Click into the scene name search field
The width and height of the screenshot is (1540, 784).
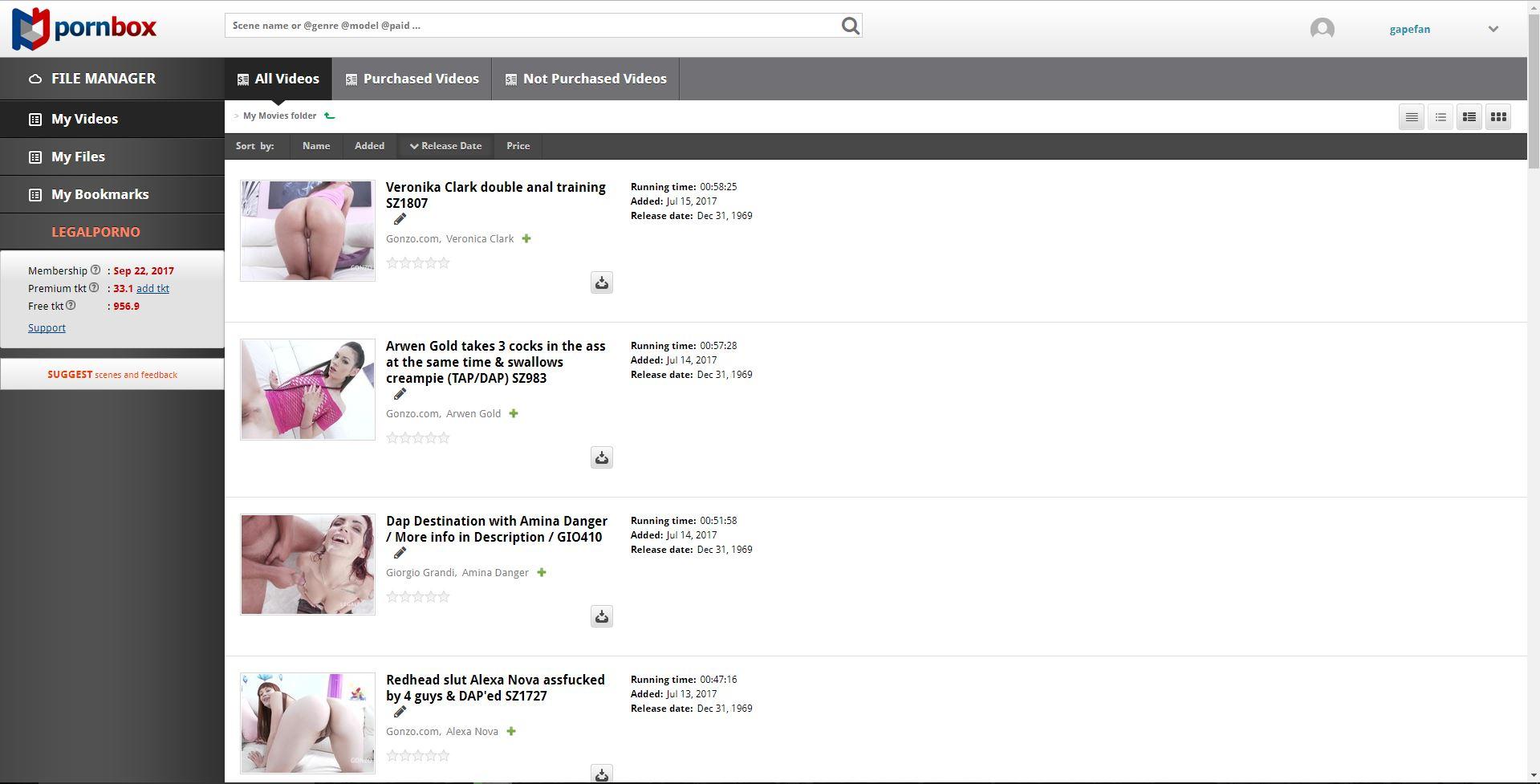(530, 26)
